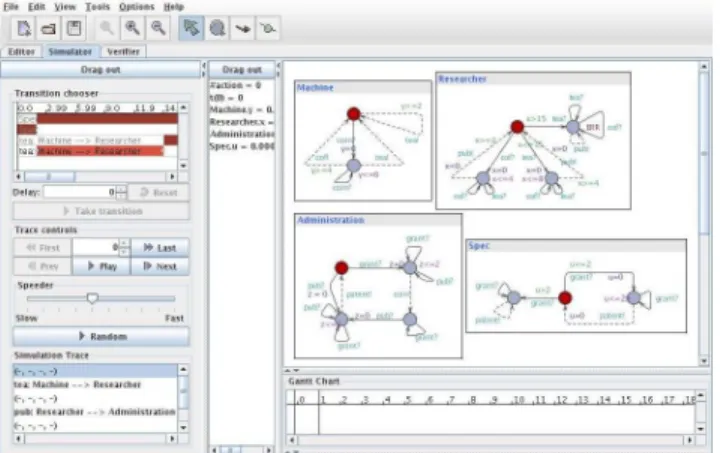Switch to the Verifier tab
720x453 pixels.
[x=124, y=51]
